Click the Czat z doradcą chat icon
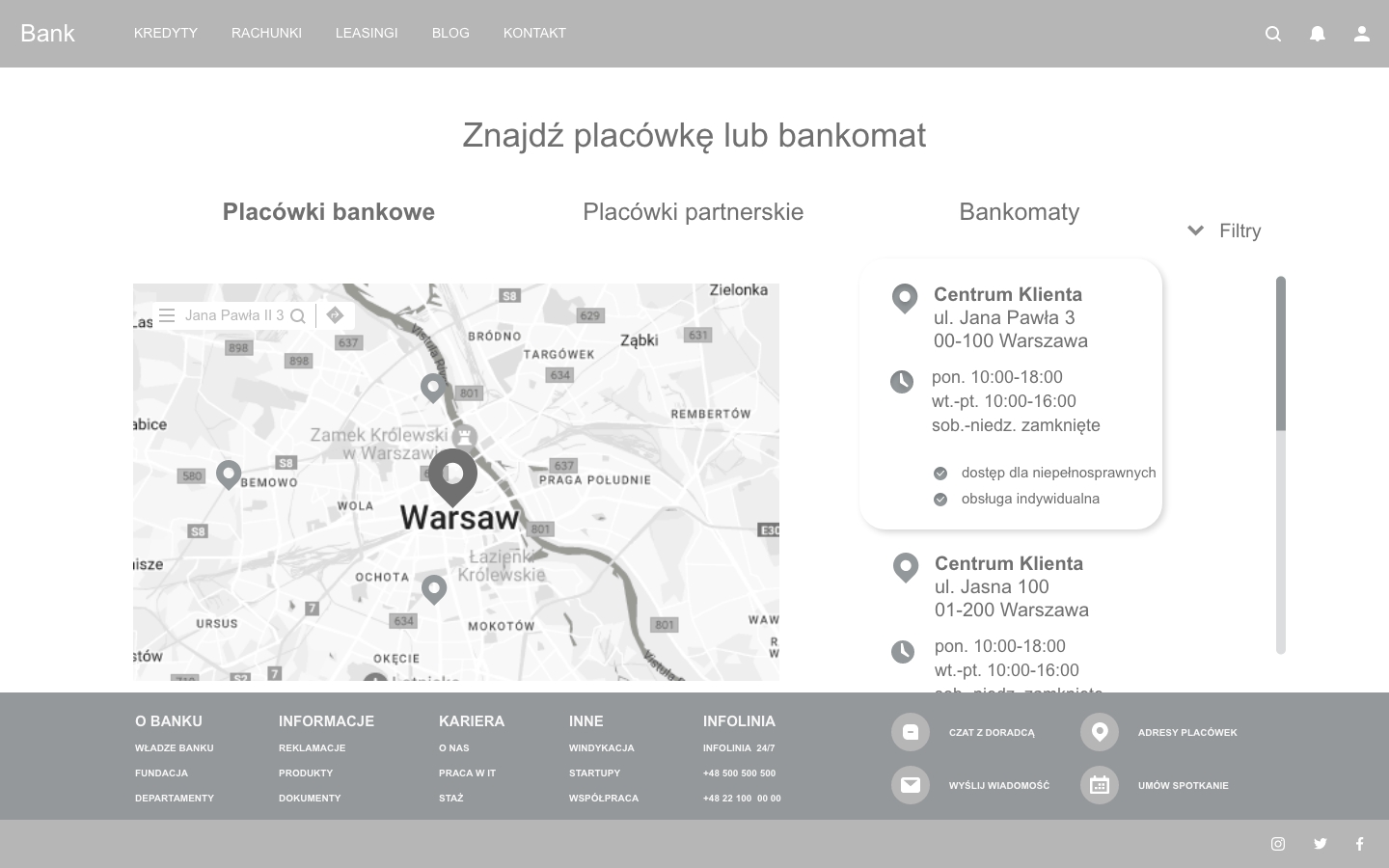Image resolution: width=1389 pixels, height=868 pixels. (910, 732)
